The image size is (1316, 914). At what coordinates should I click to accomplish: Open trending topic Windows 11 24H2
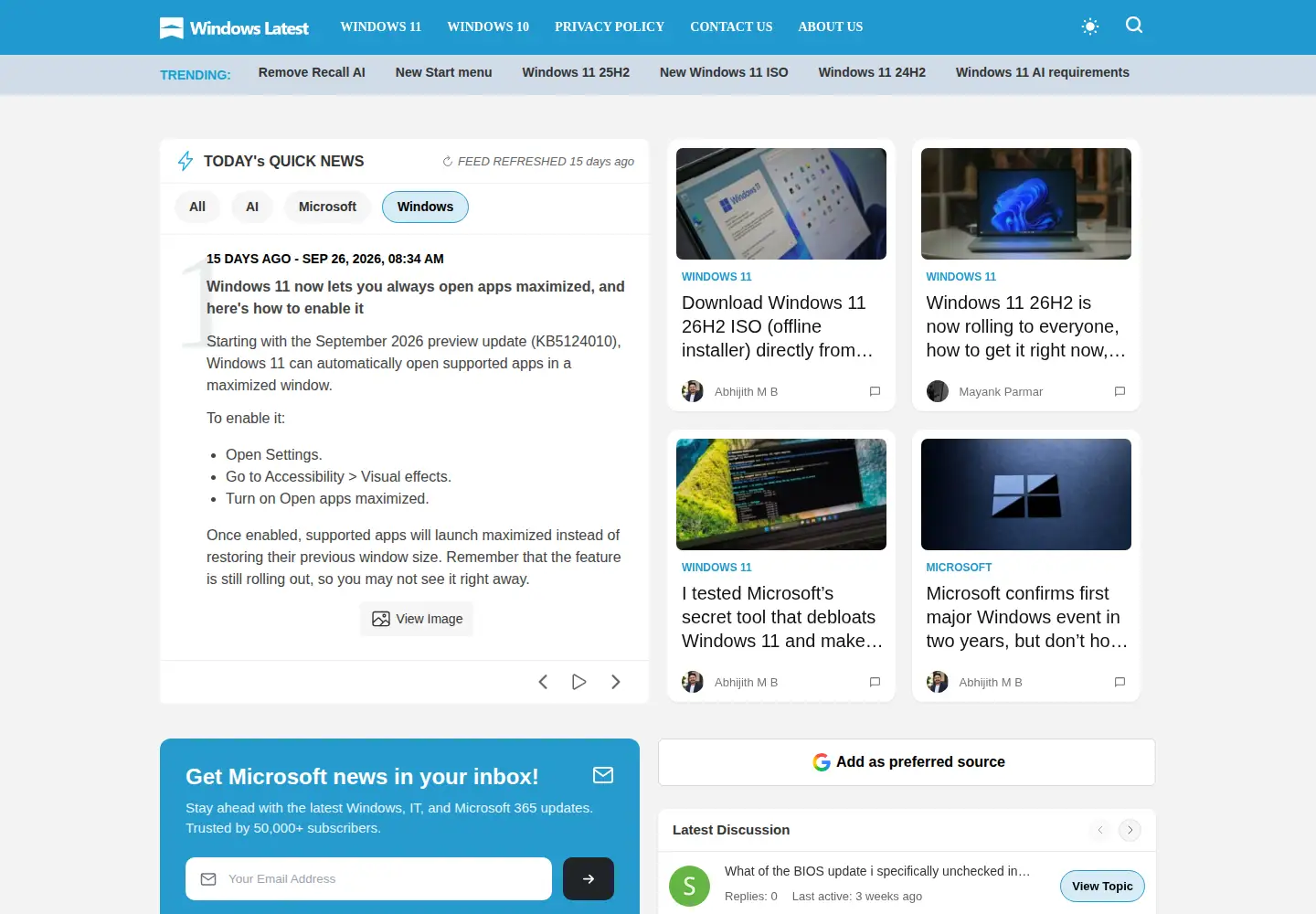(872, 72)
